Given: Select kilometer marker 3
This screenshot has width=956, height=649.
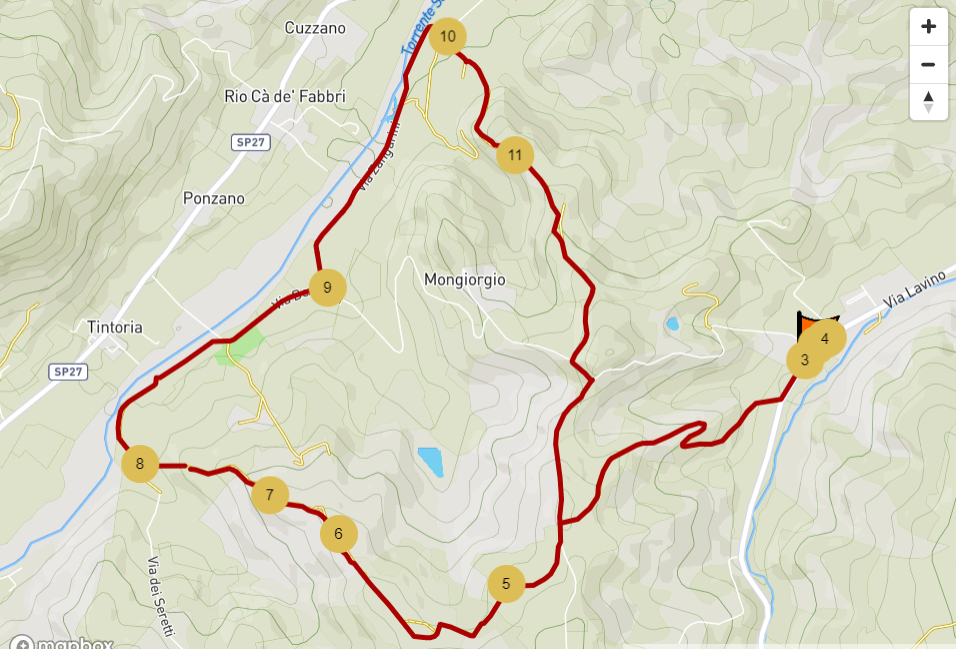Looking at the screenshot, I should point(805,360).
